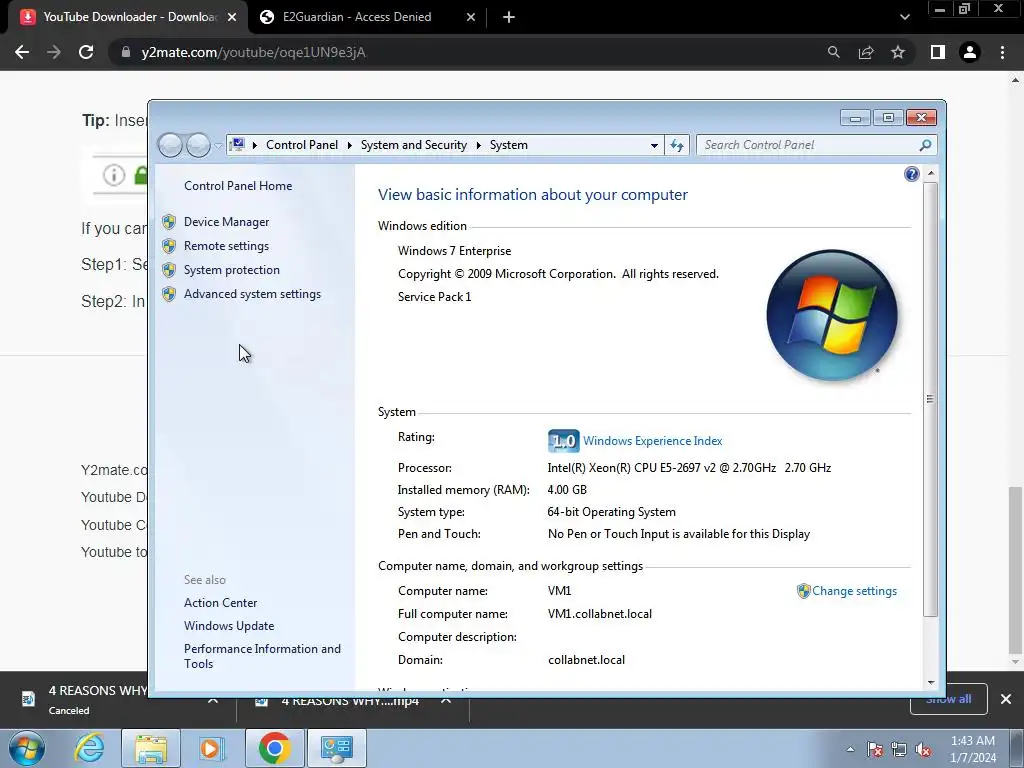Close the Chrome downloads bar
The width and height of the screenshot is (1024, 768).
pyautogui.click(x=1006, y=699)
